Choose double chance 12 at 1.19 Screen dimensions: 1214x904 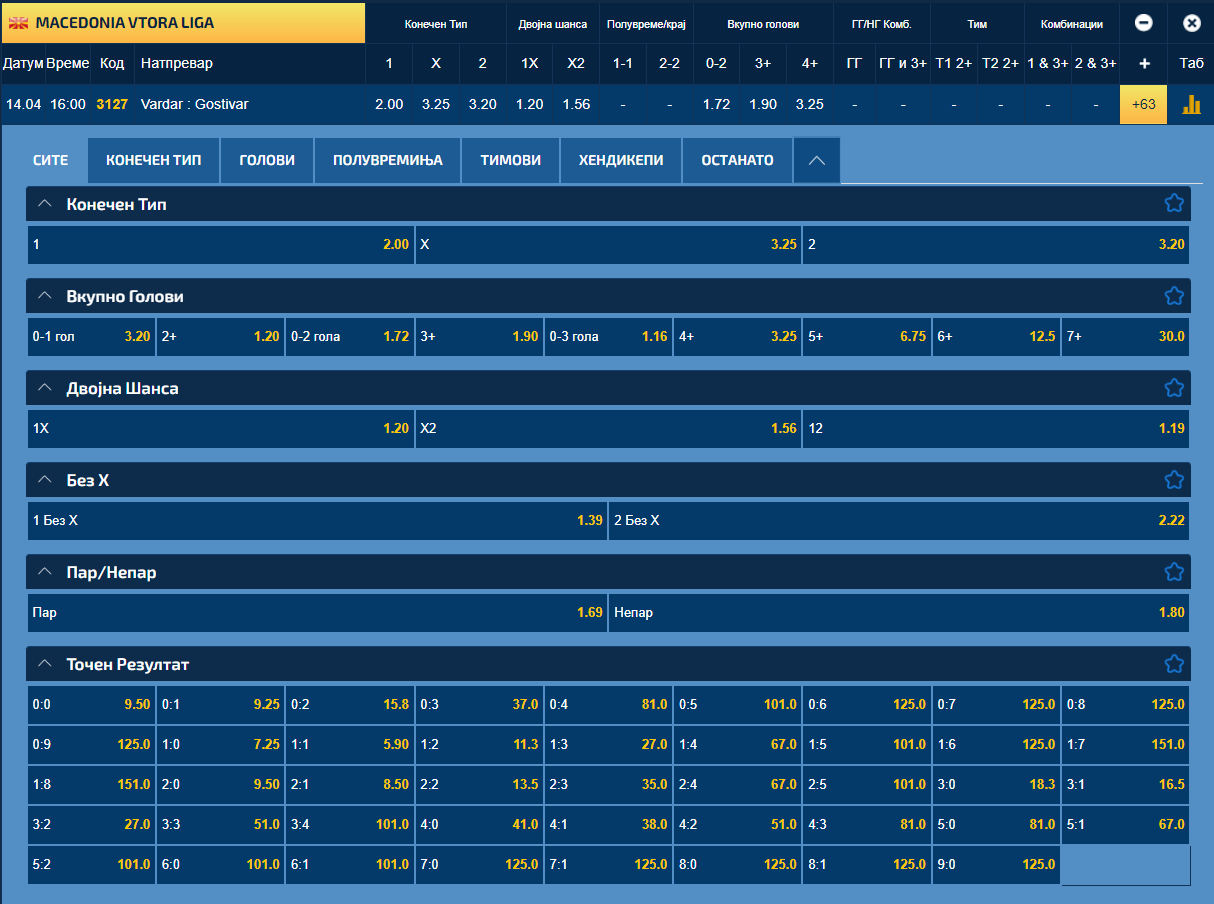(x=996, y=428)
